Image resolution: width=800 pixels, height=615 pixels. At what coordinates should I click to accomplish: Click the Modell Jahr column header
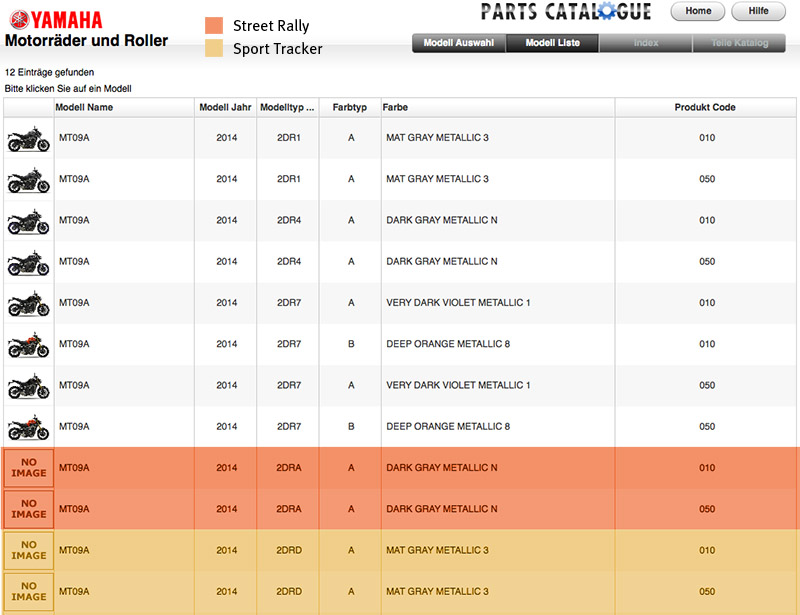click(225, 107)
